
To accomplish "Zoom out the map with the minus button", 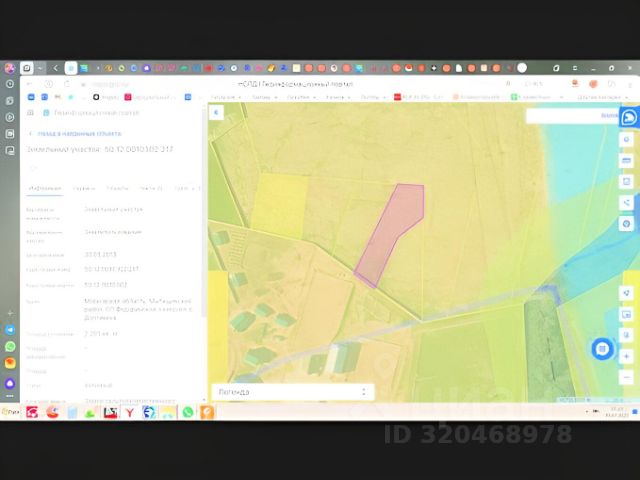I will pos(627,377).
